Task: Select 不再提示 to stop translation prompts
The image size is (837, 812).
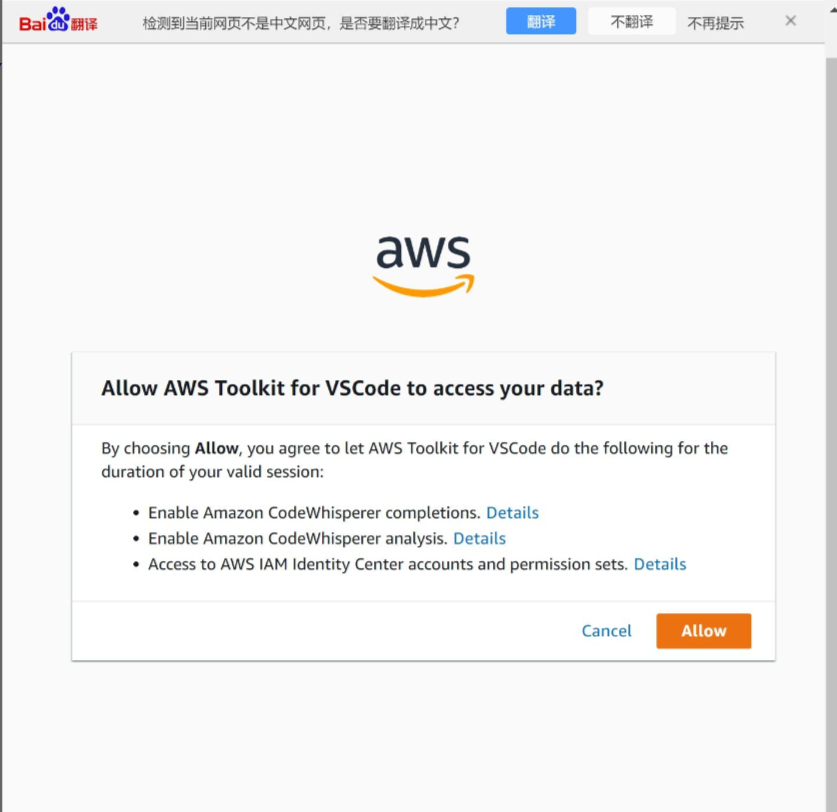Action: coord(715,23)
